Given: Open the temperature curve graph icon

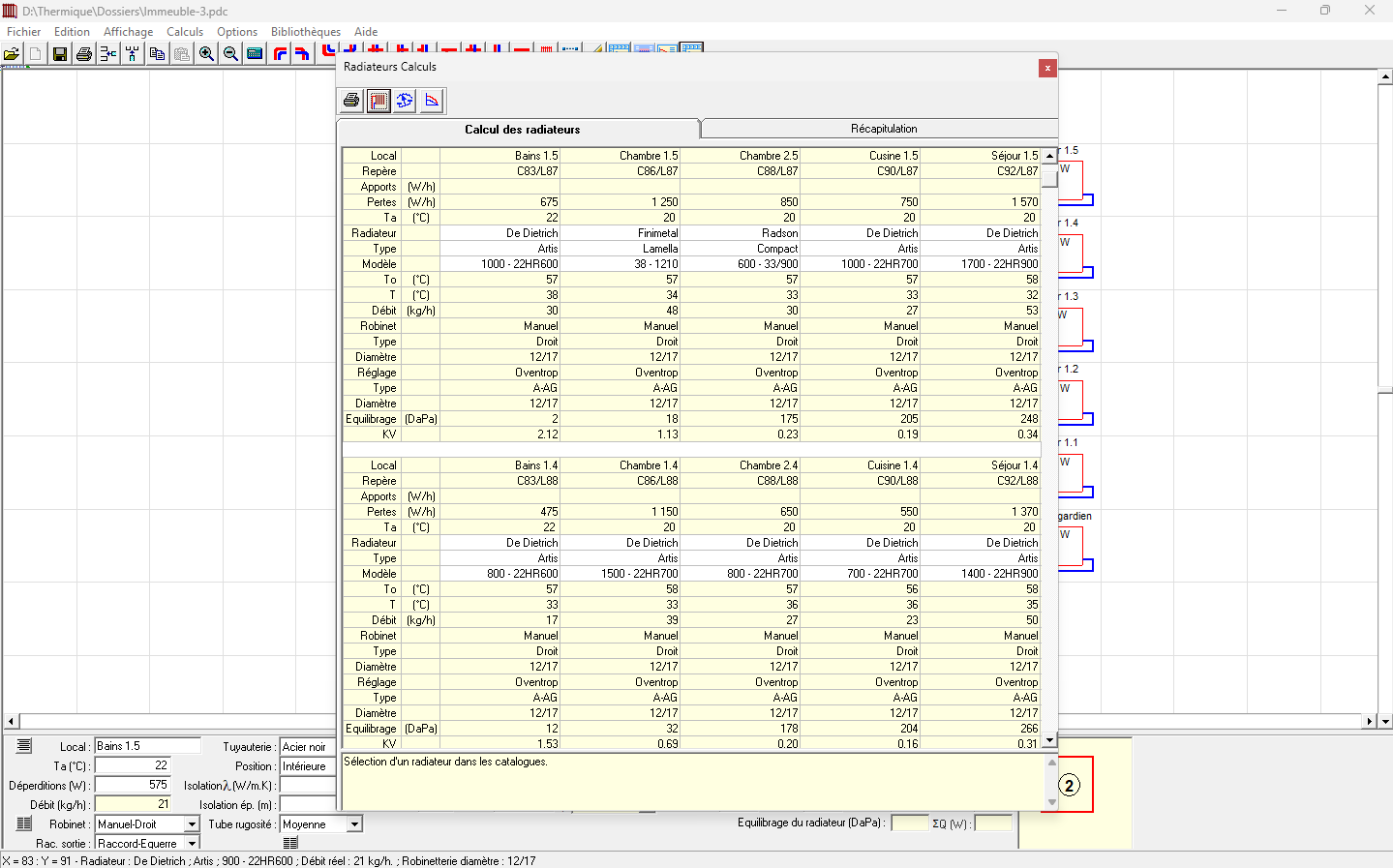Looking at the screenshot, I should click(432, 100).
